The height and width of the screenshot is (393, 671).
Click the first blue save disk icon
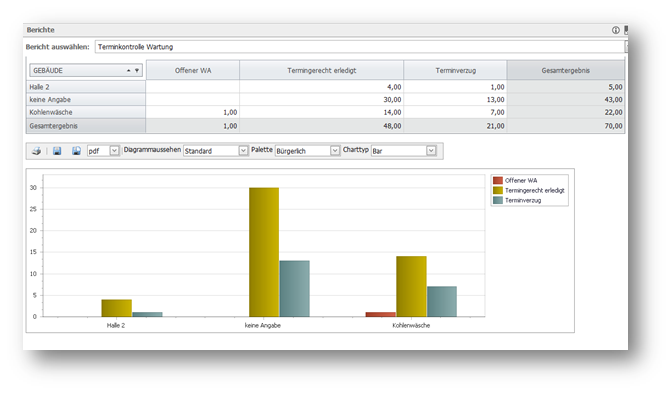click(57, 151)
